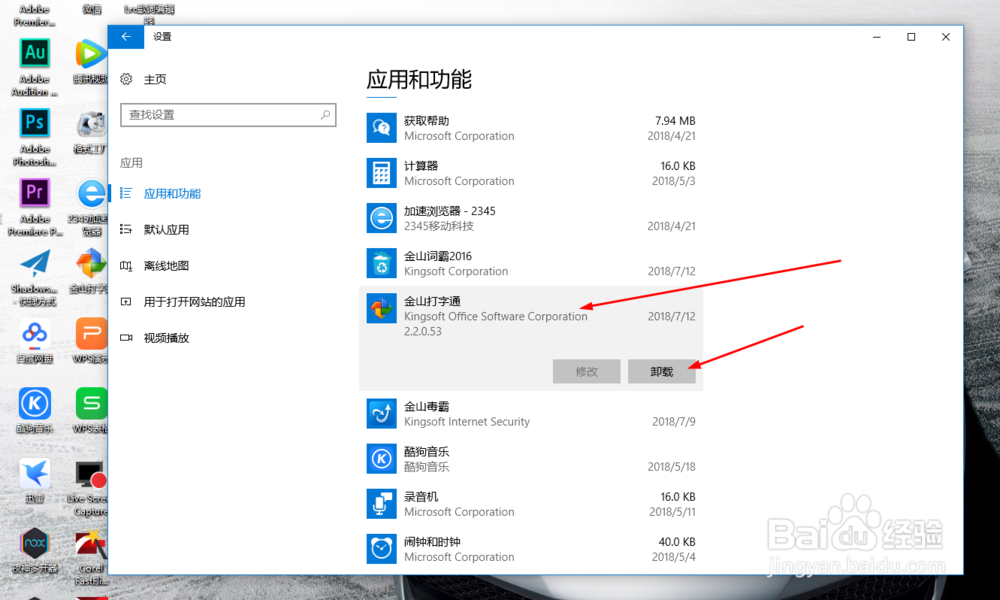Click the 卸载 uninstall button
Image resolution: width=1000 pixels, height=600 pixels.
pyautogui.click(x=661, y=372)
